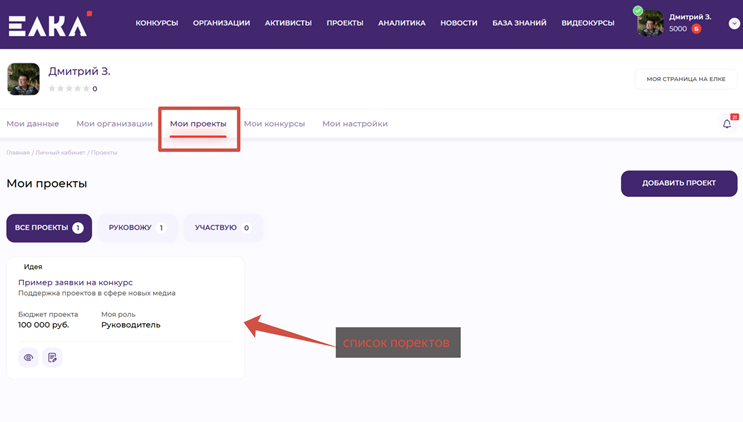Open Мои организации tab
The width and height of the screenshot is (743, 422).
[114, 124]
